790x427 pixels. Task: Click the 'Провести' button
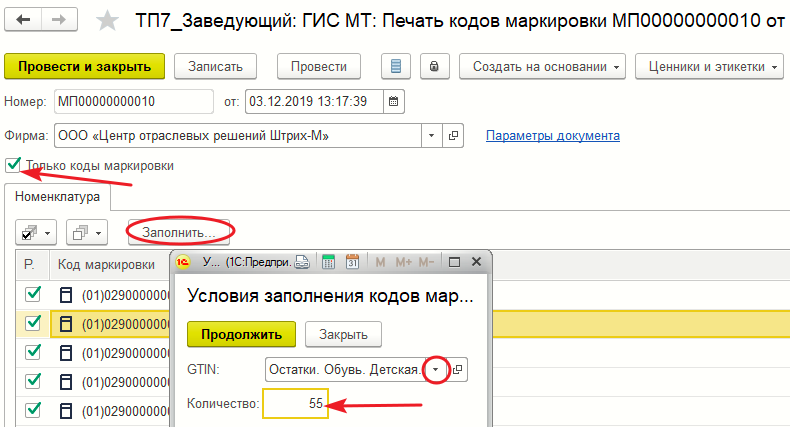(319, 66)
